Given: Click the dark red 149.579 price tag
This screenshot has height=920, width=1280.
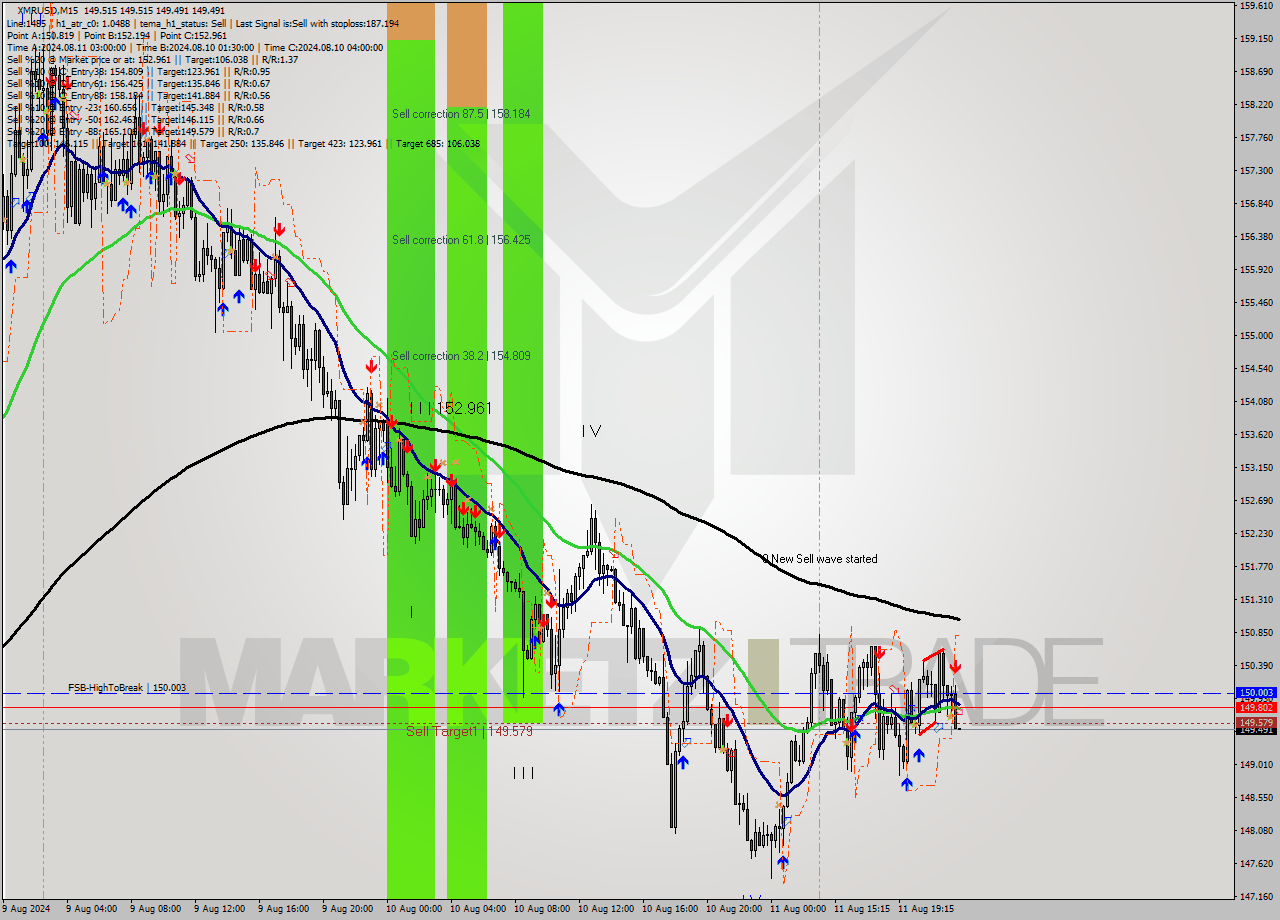Looking at the screenshot, I should (1256, 722).
